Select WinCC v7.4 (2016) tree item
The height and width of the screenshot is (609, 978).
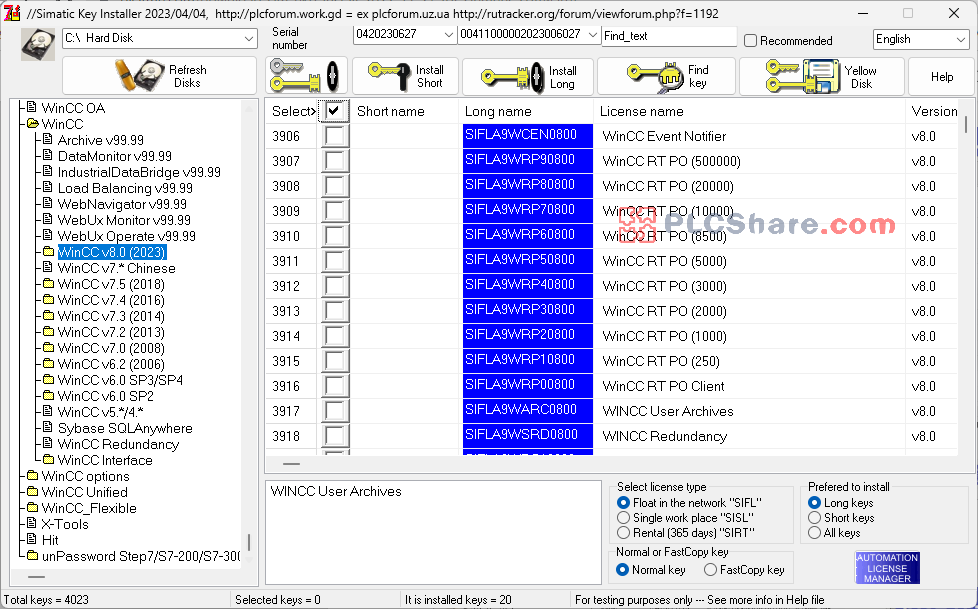[x=111, y=300]
